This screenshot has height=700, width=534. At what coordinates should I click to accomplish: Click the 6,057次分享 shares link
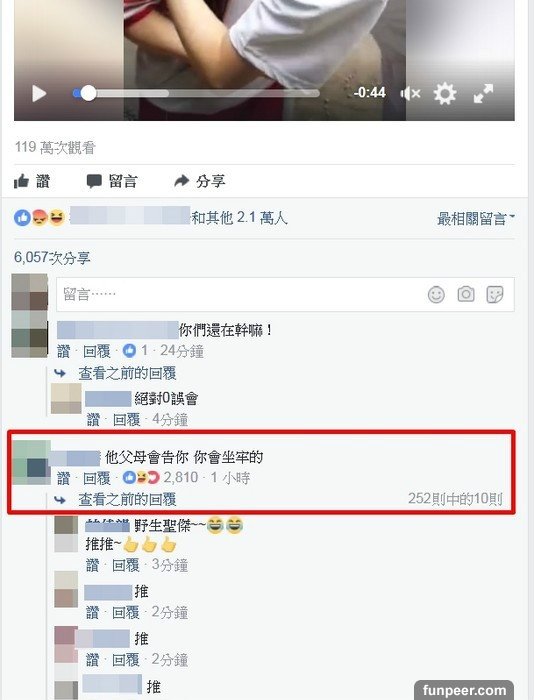pyautogui.click(x=52, y=258)
